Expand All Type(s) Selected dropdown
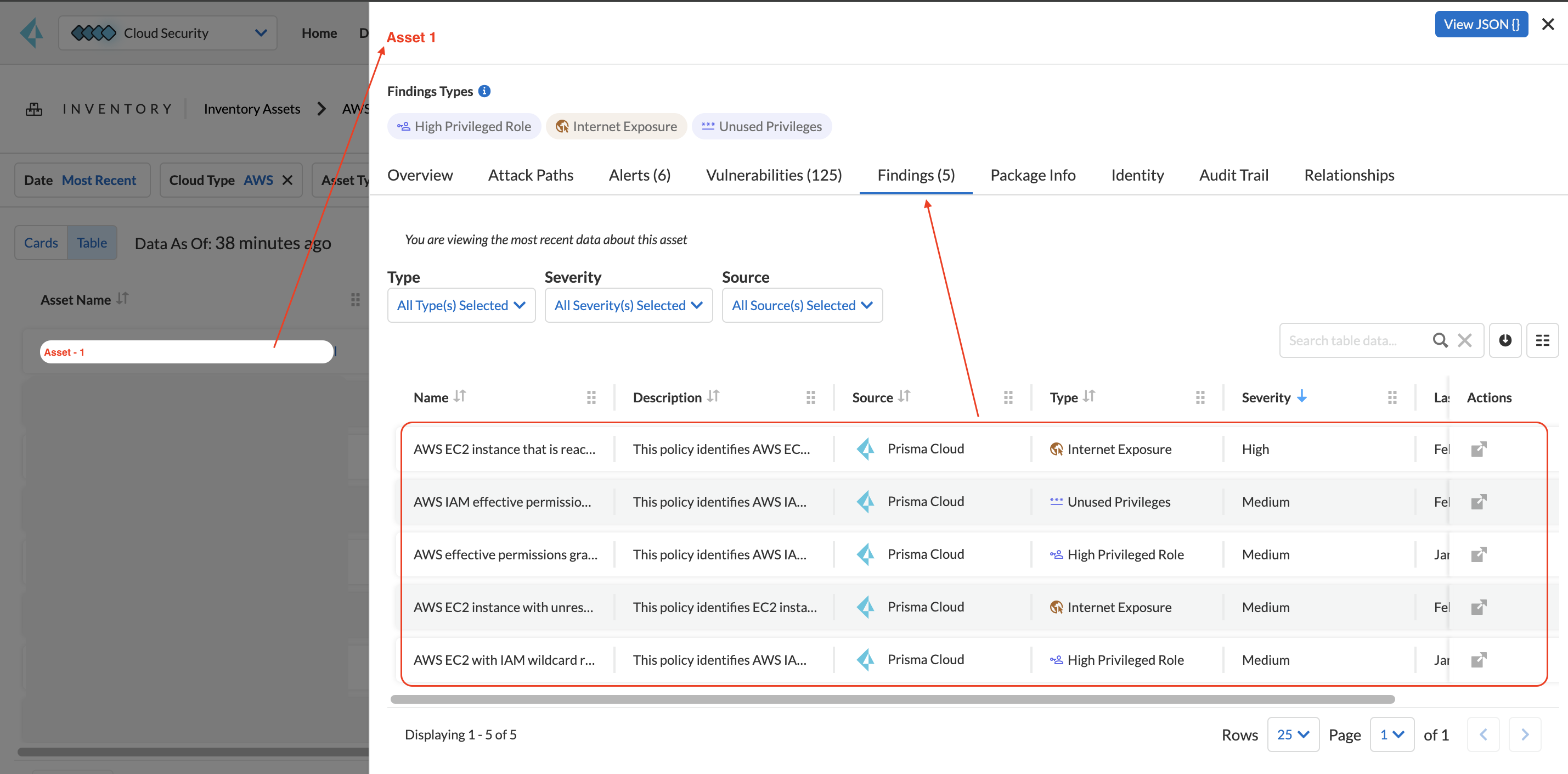This screenshot has height=774, width=1568. click(x=461, y=306)
